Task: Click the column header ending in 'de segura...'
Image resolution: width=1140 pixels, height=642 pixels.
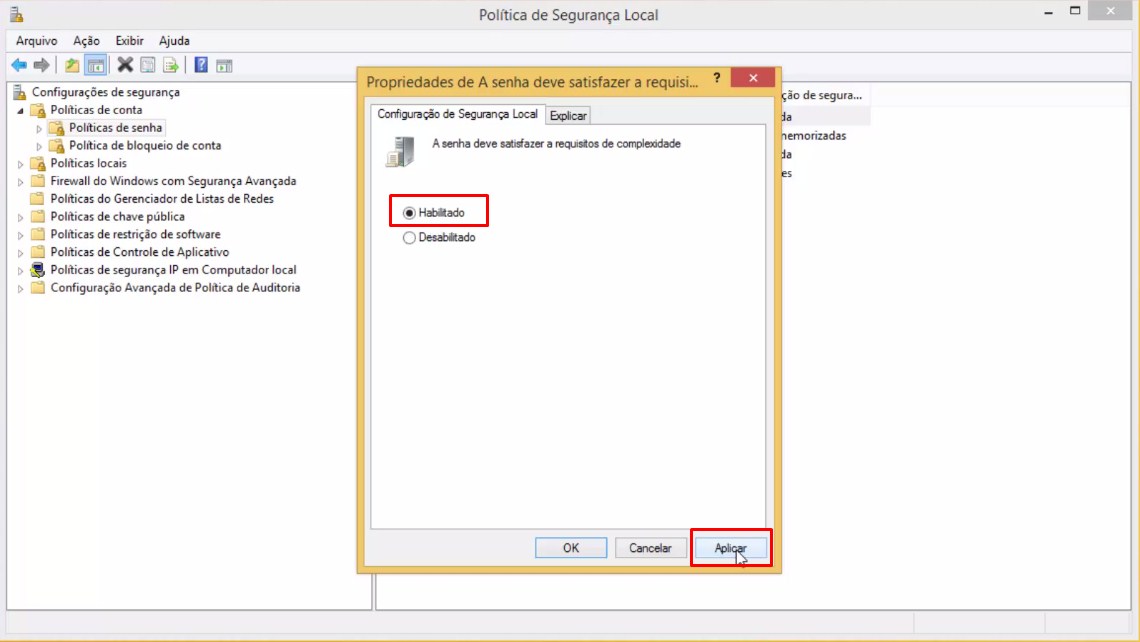Action: pos(824,95)
